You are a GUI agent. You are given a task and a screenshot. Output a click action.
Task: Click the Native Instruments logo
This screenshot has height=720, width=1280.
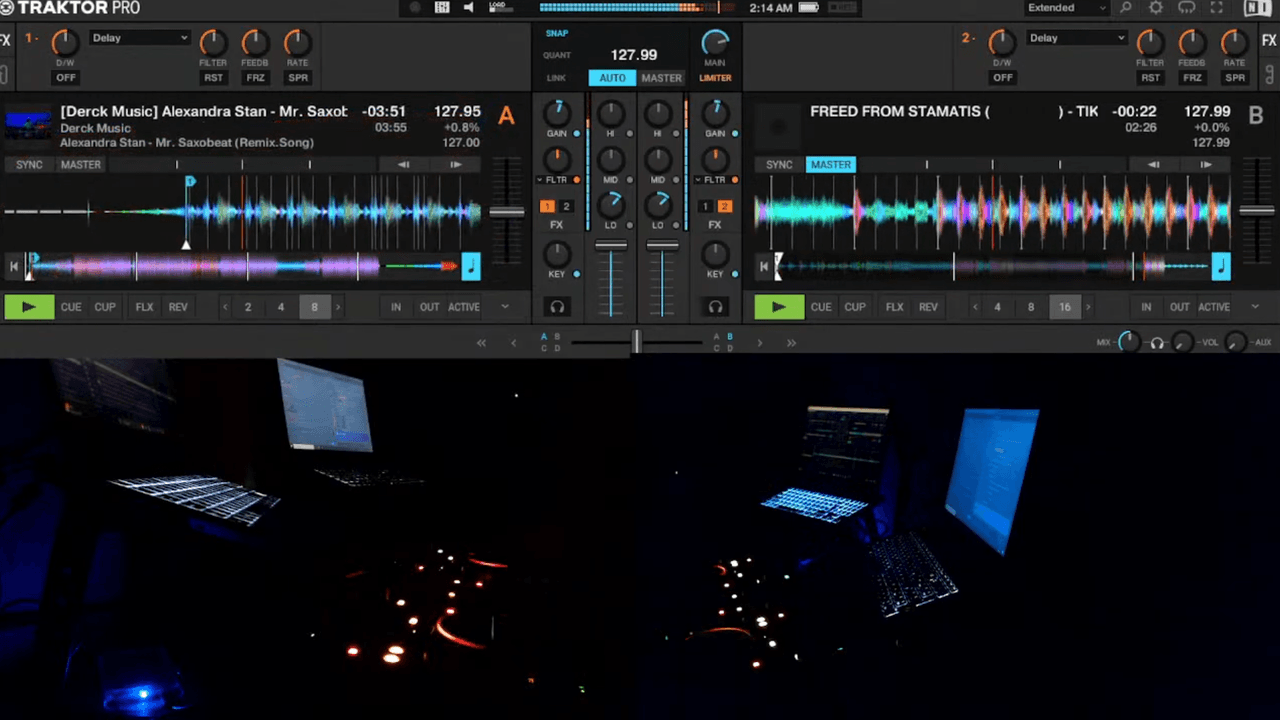pyautogui.click(x=1258, y=8)
